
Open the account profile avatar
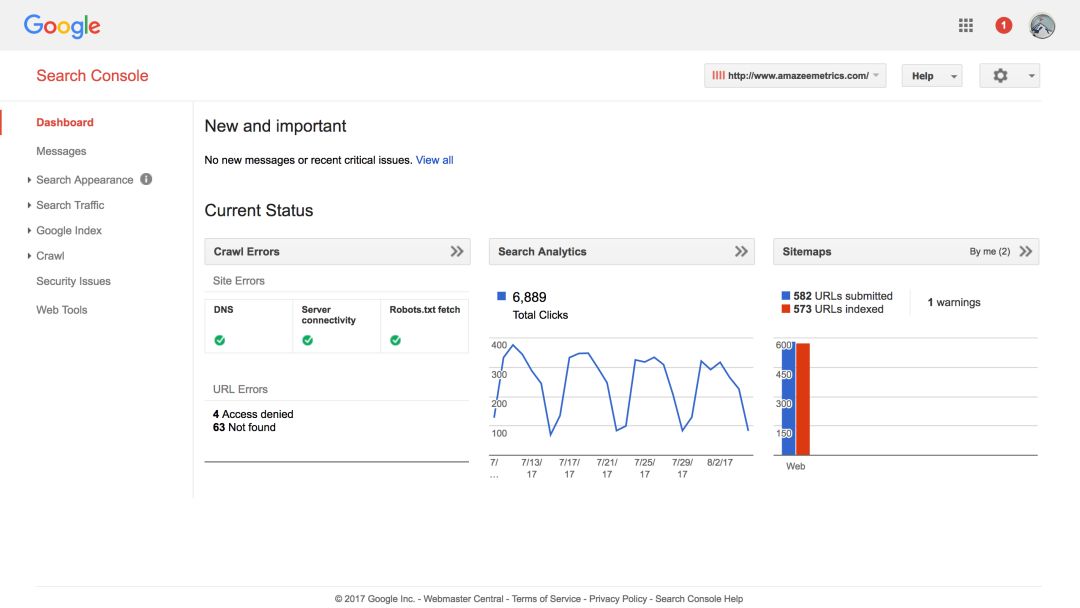1042,26
